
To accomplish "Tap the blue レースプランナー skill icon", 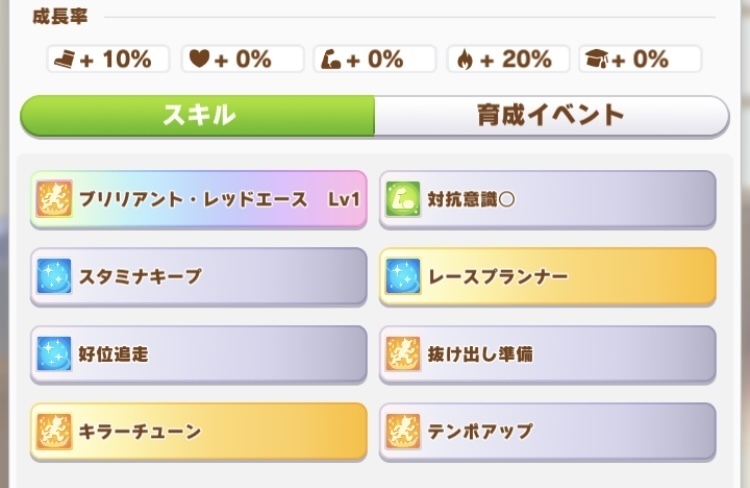I will [403, 276].
